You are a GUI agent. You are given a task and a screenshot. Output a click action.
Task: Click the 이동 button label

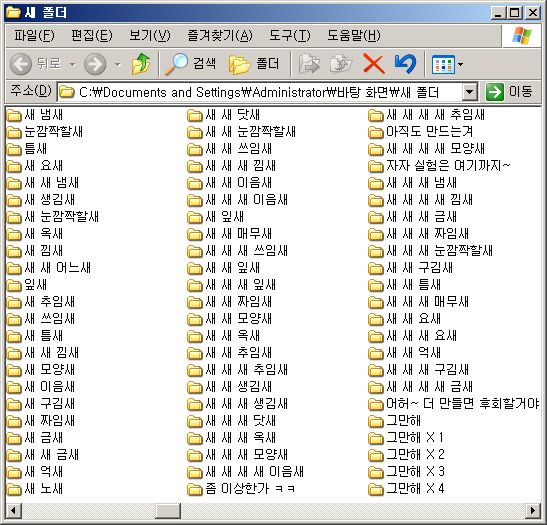(x=520, y=91)
